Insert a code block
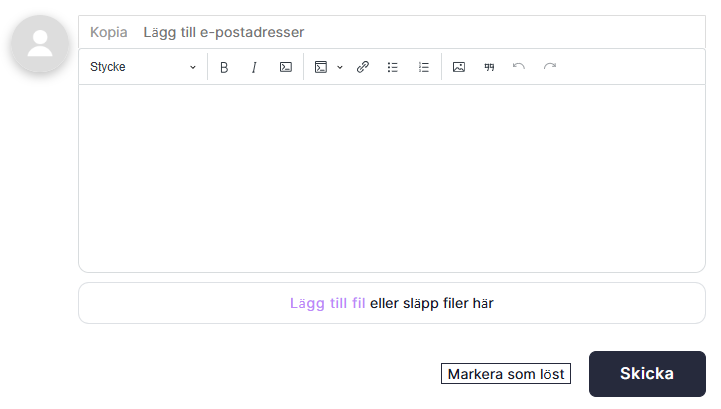Image resolution: width=721 pixels, height=409 pixels. coord(320,67)
